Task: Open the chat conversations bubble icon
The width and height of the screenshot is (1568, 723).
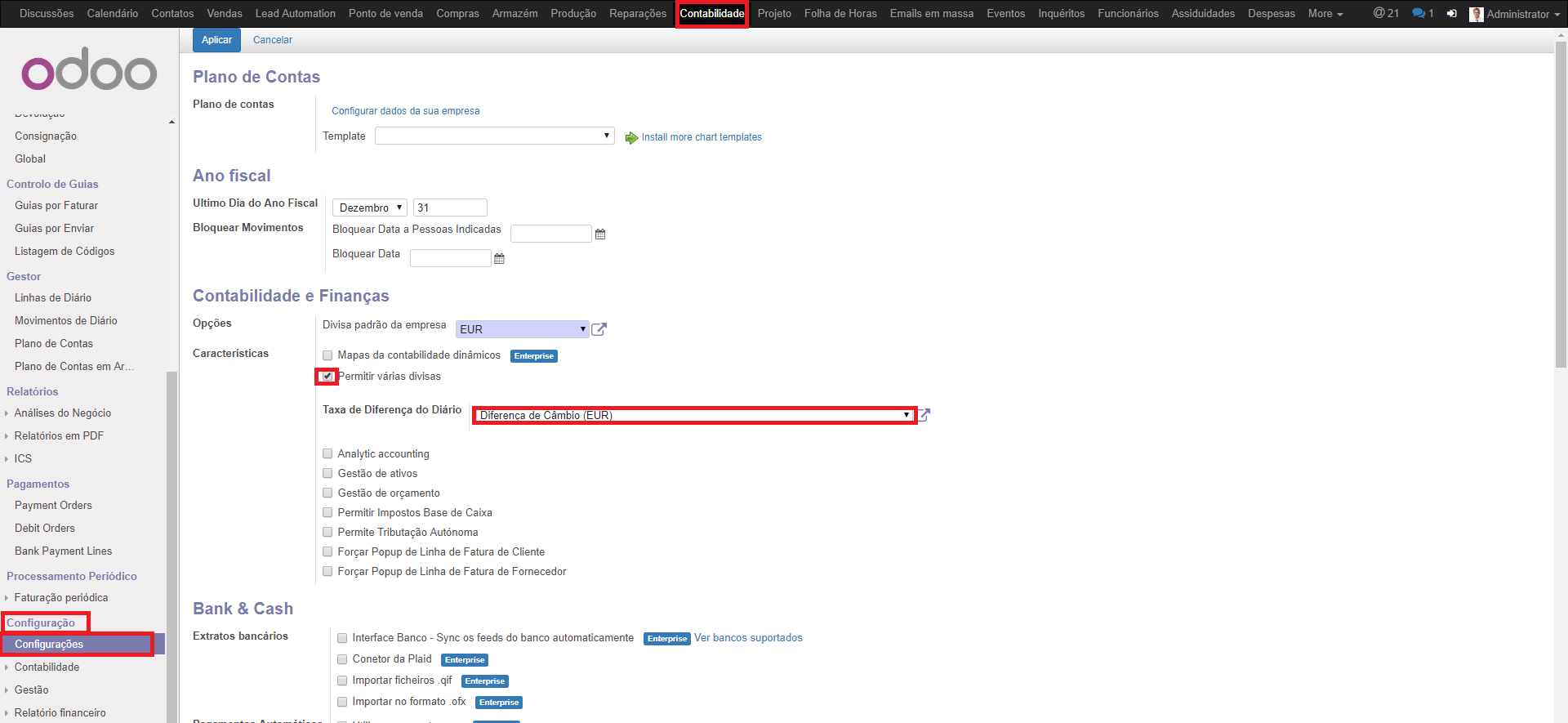Action: (x=1422, y=13)
